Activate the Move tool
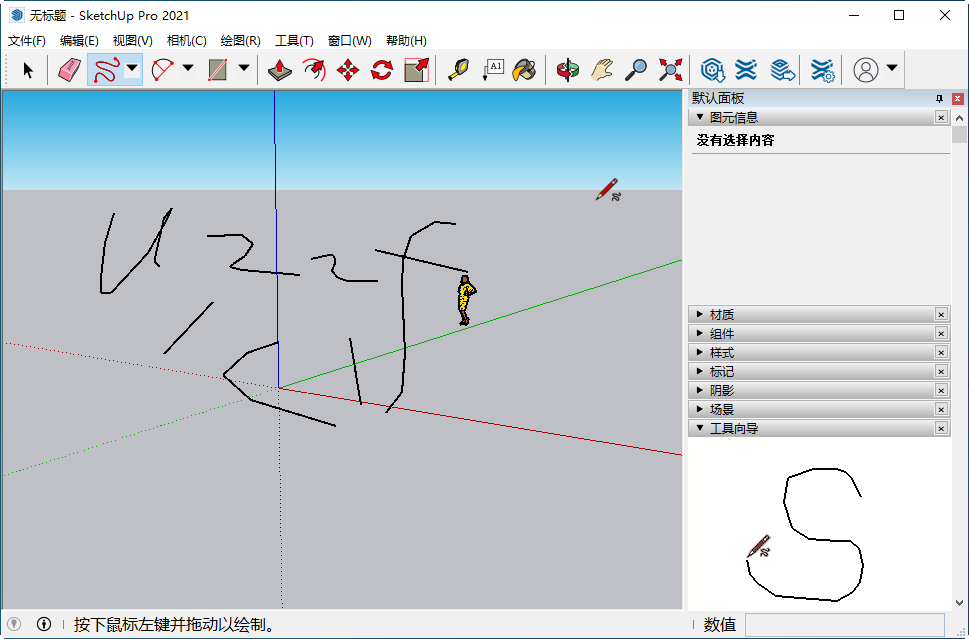Image resolution: width=969 pixels, height=639 pixels. tap(346, 69)
